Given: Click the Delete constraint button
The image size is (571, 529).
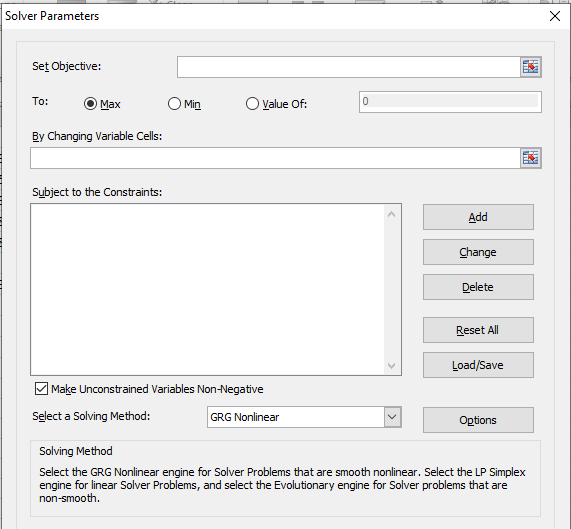Looking at the screenshot, I should pyautogui.click(x=478, y=287).
